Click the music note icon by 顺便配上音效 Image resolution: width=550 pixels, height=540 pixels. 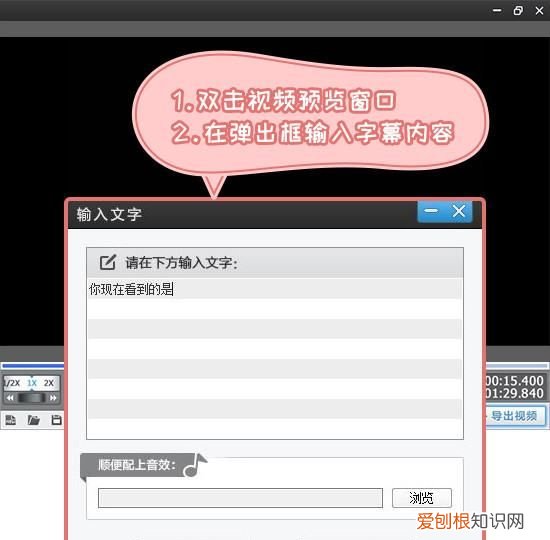[x=195, y=465]
